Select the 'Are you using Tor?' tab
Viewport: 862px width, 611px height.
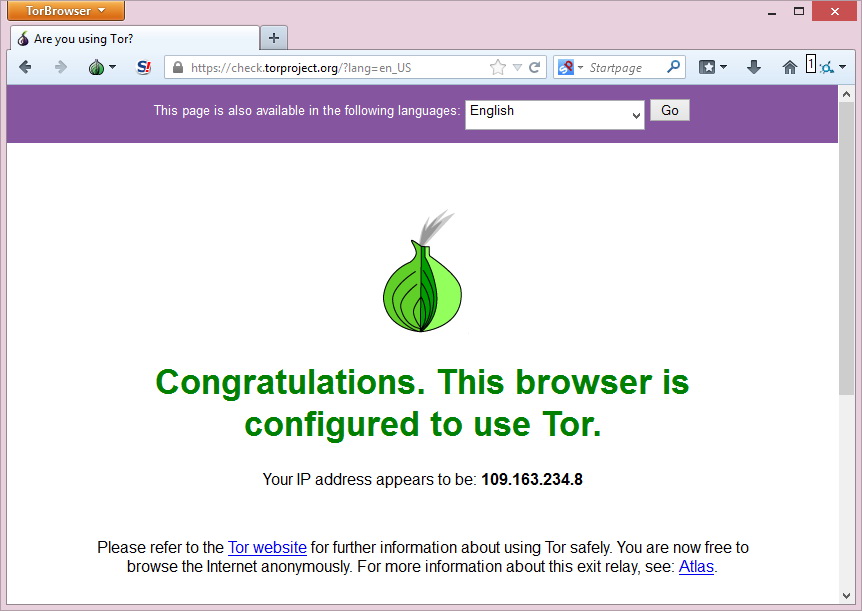click(135, 38)
